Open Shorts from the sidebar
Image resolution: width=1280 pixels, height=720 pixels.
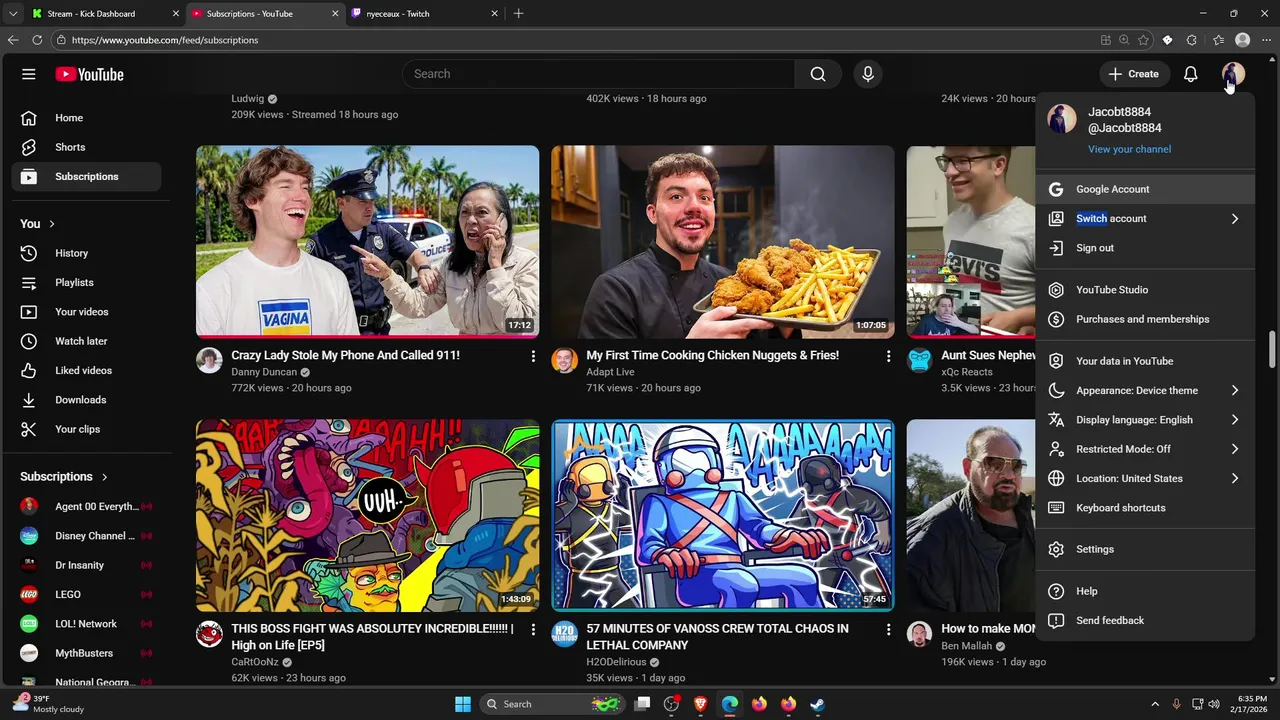point(86,147)
